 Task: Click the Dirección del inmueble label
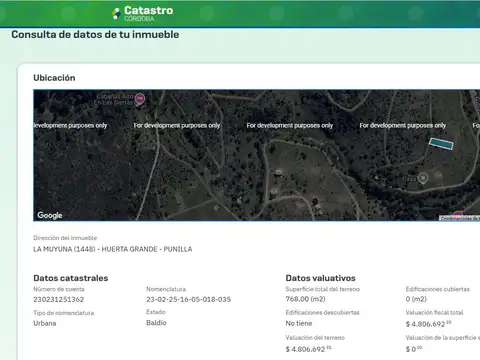(x=65, y=238)
